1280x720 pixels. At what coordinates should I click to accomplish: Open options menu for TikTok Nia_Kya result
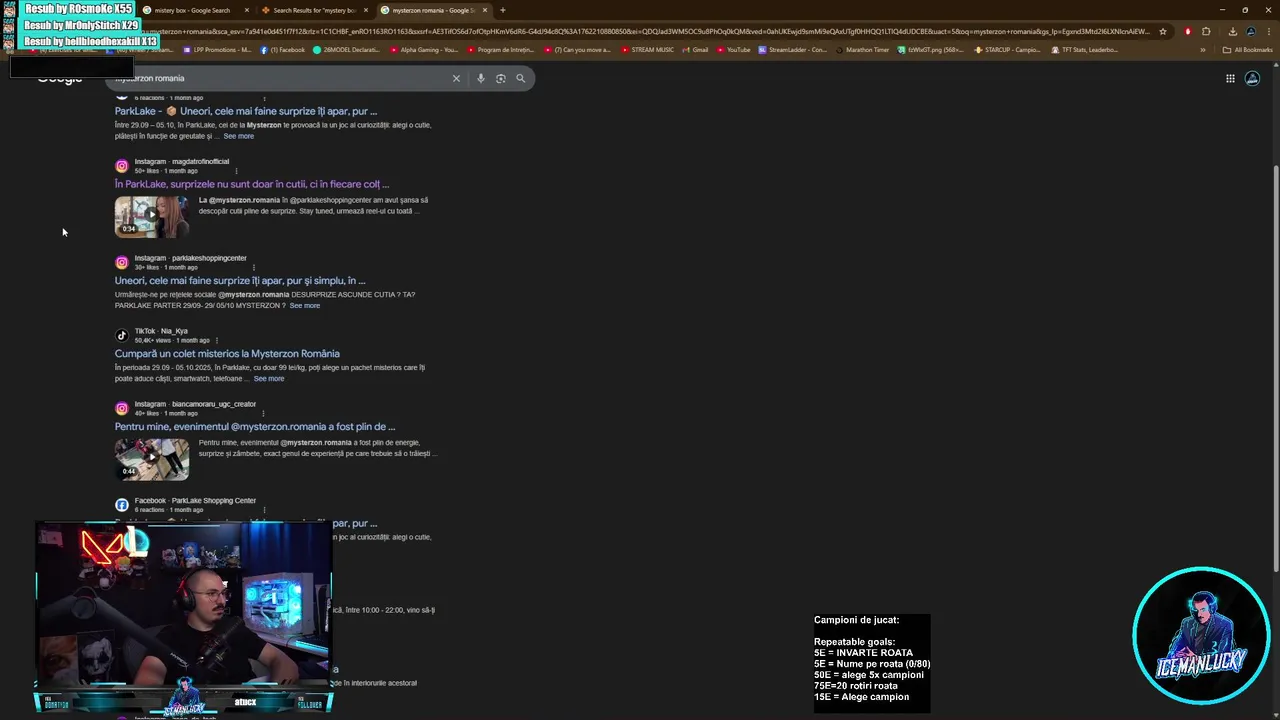216,340
